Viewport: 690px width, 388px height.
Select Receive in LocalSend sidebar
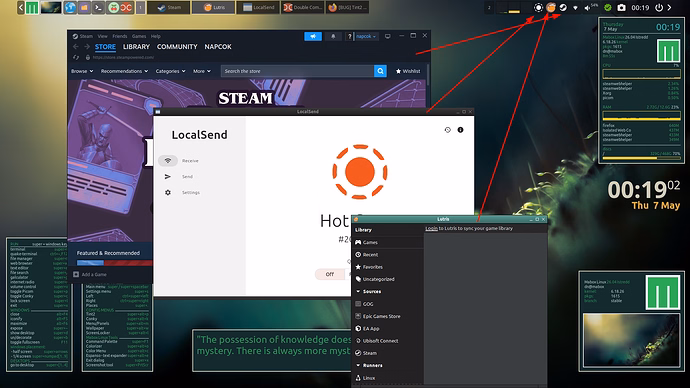[x=179, y=161]
